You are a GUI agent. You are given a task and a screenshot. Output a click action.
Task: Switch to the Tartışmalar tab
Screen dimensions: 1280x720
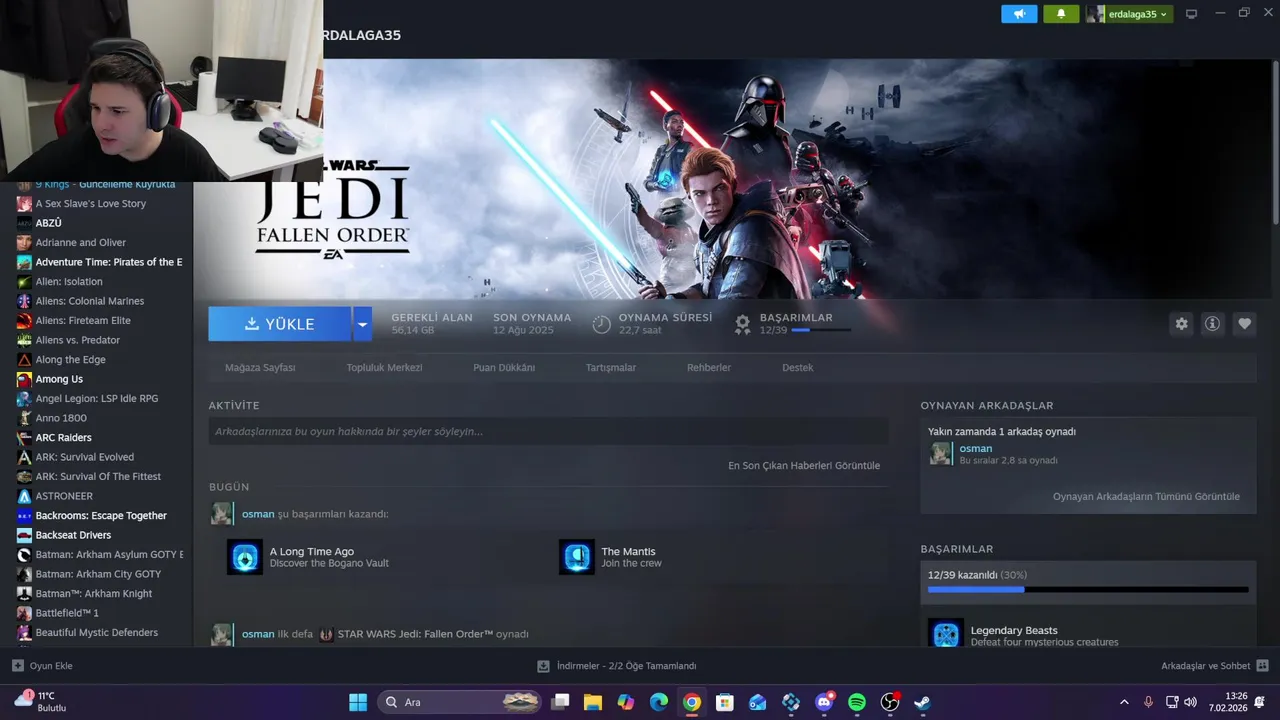click(x=611, y=367)
